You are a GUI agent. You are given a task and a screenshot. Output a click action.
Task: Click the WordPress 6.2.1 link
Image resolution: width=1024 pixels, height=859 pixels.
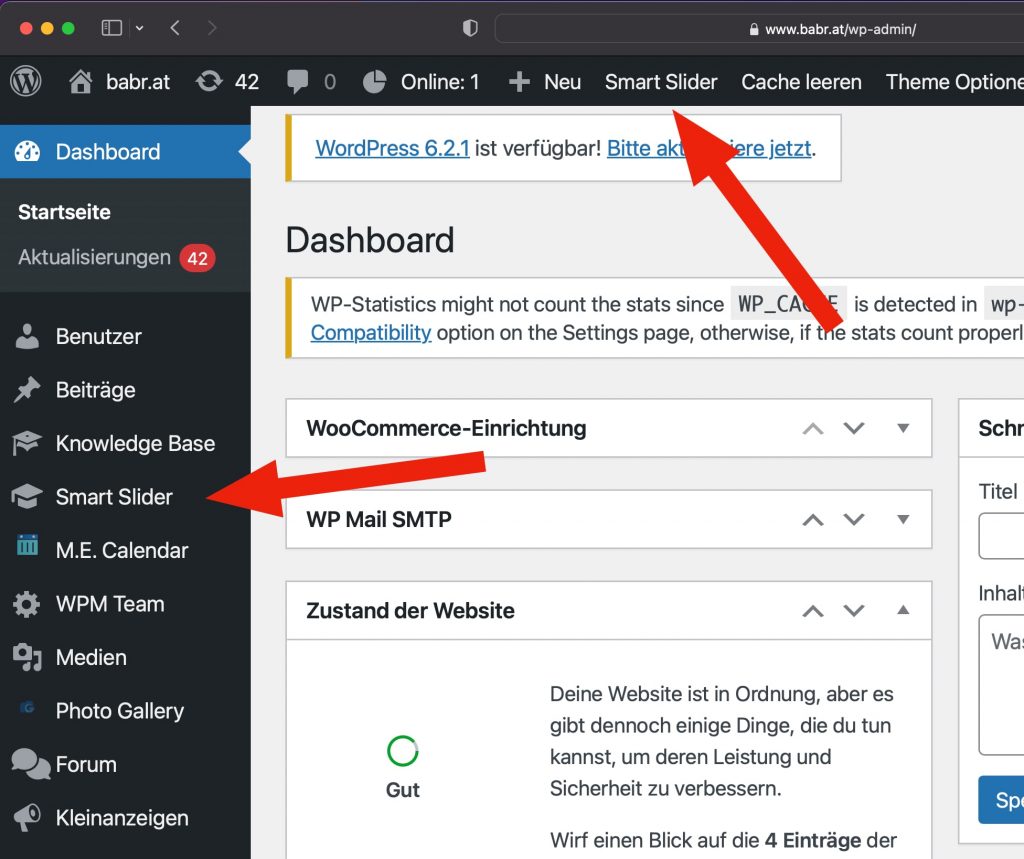click(392, 149)
